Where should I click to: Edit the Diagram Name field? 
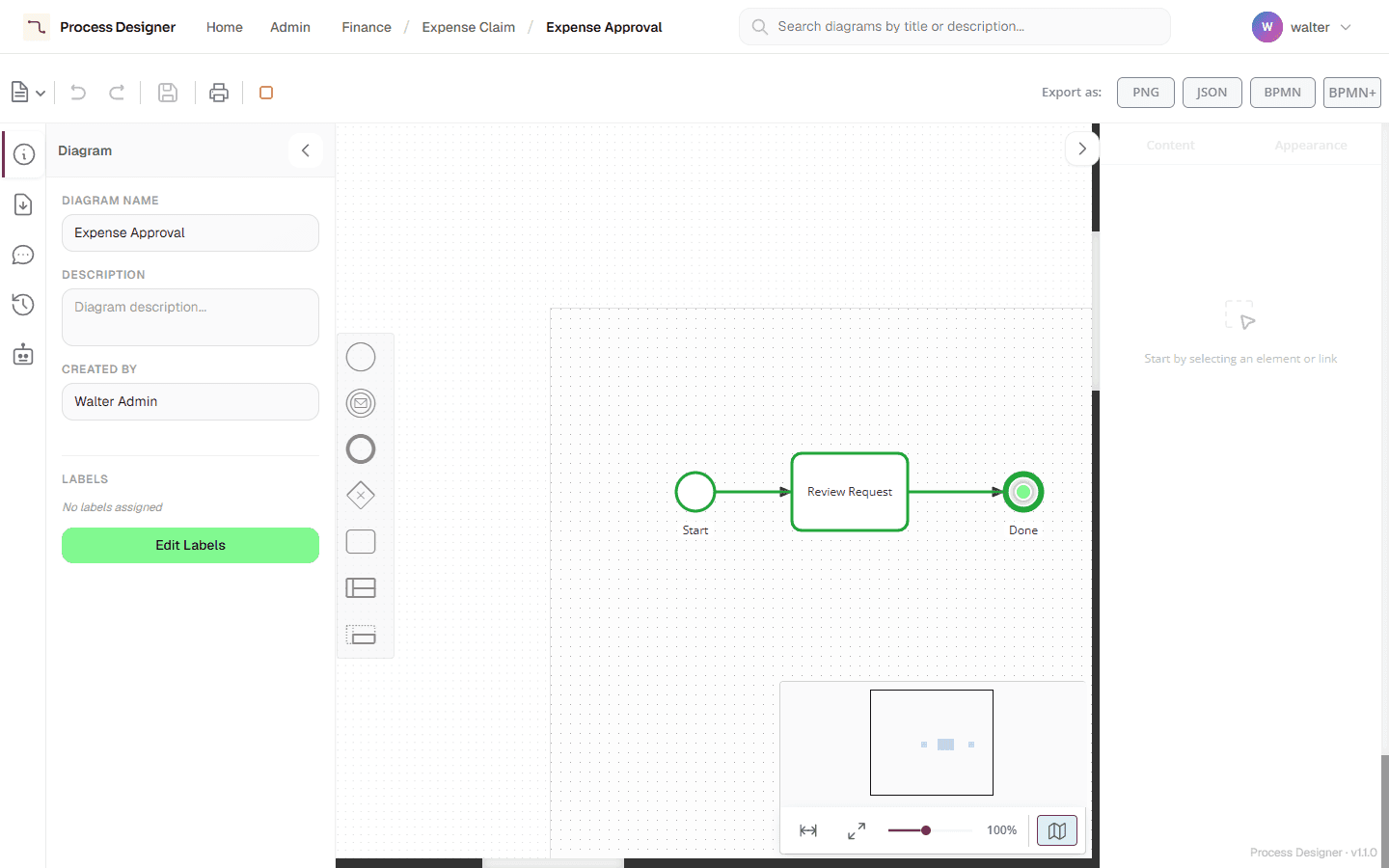tap(190, 232)
